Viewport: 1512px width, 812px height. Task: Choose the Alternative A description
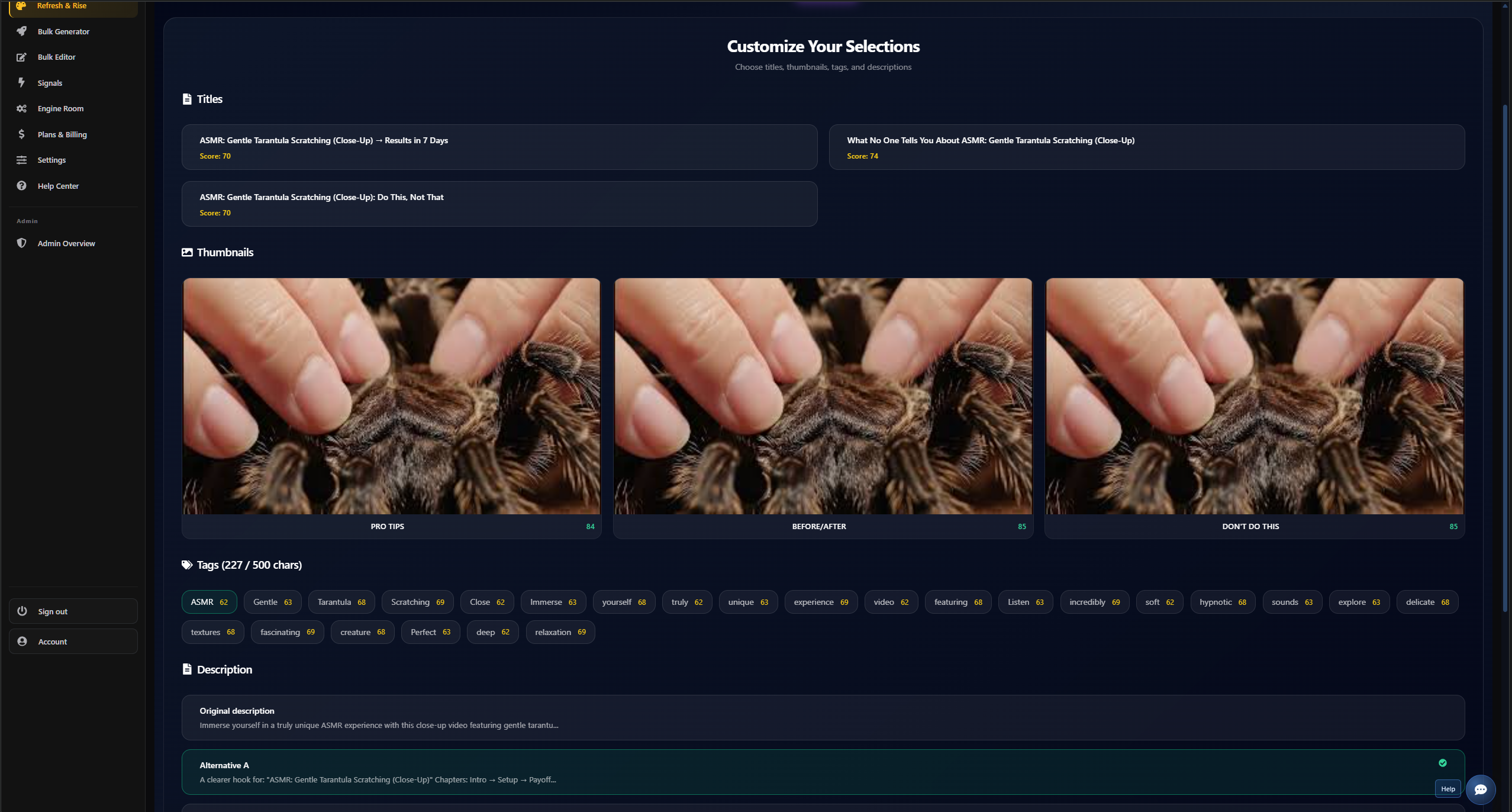[823, 771]
